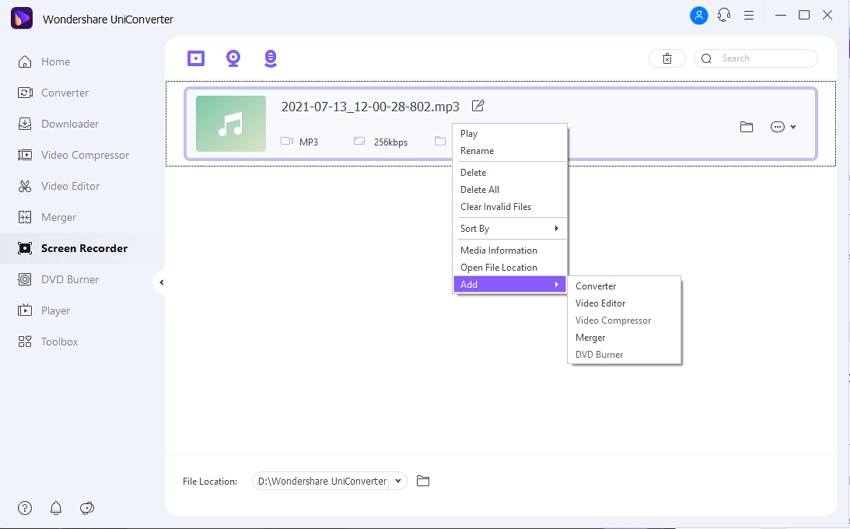Open the File Location path dropdown
Image resolution: width=850 pixels, height=529 pixels.
coord(398,481)
